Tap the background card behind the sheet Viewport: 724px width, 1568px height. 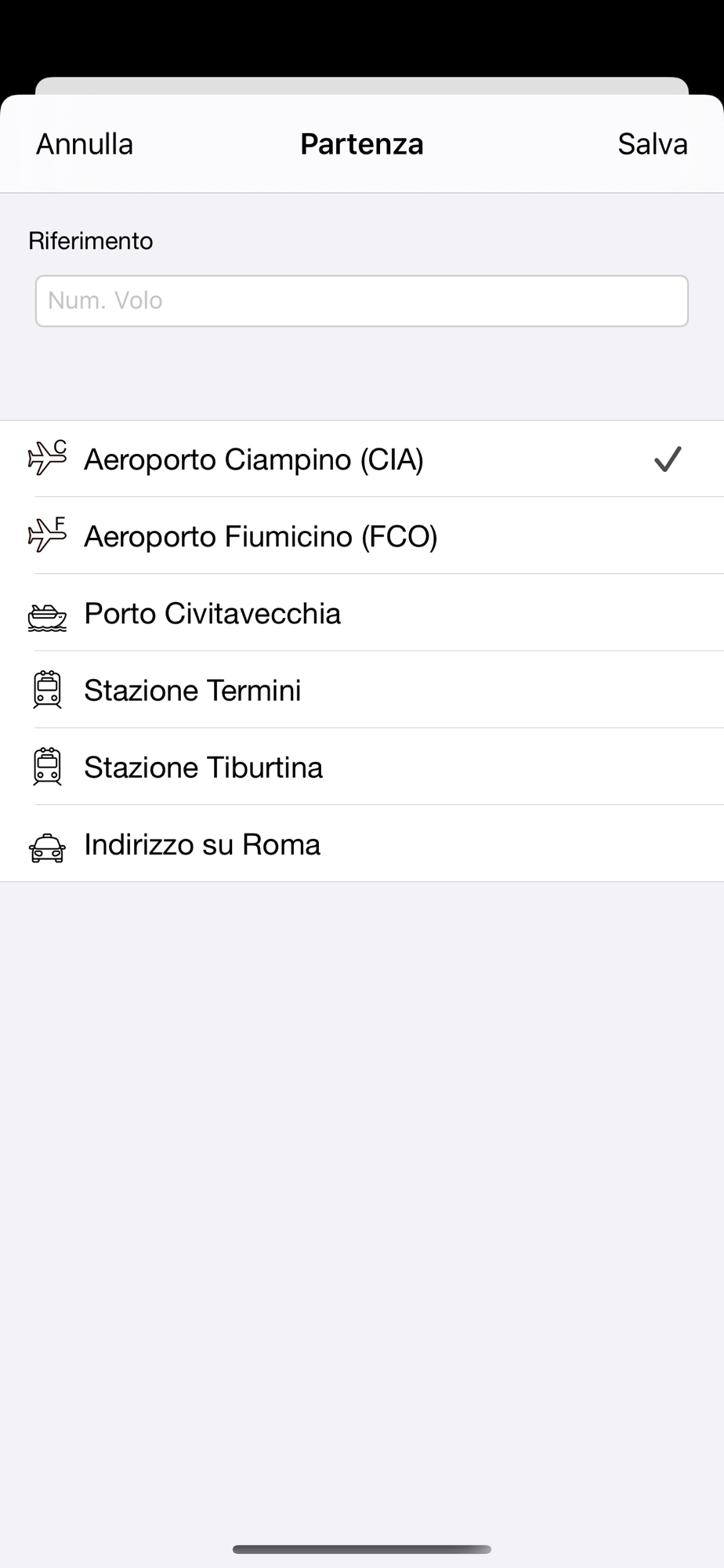click(x=362, y=85)
